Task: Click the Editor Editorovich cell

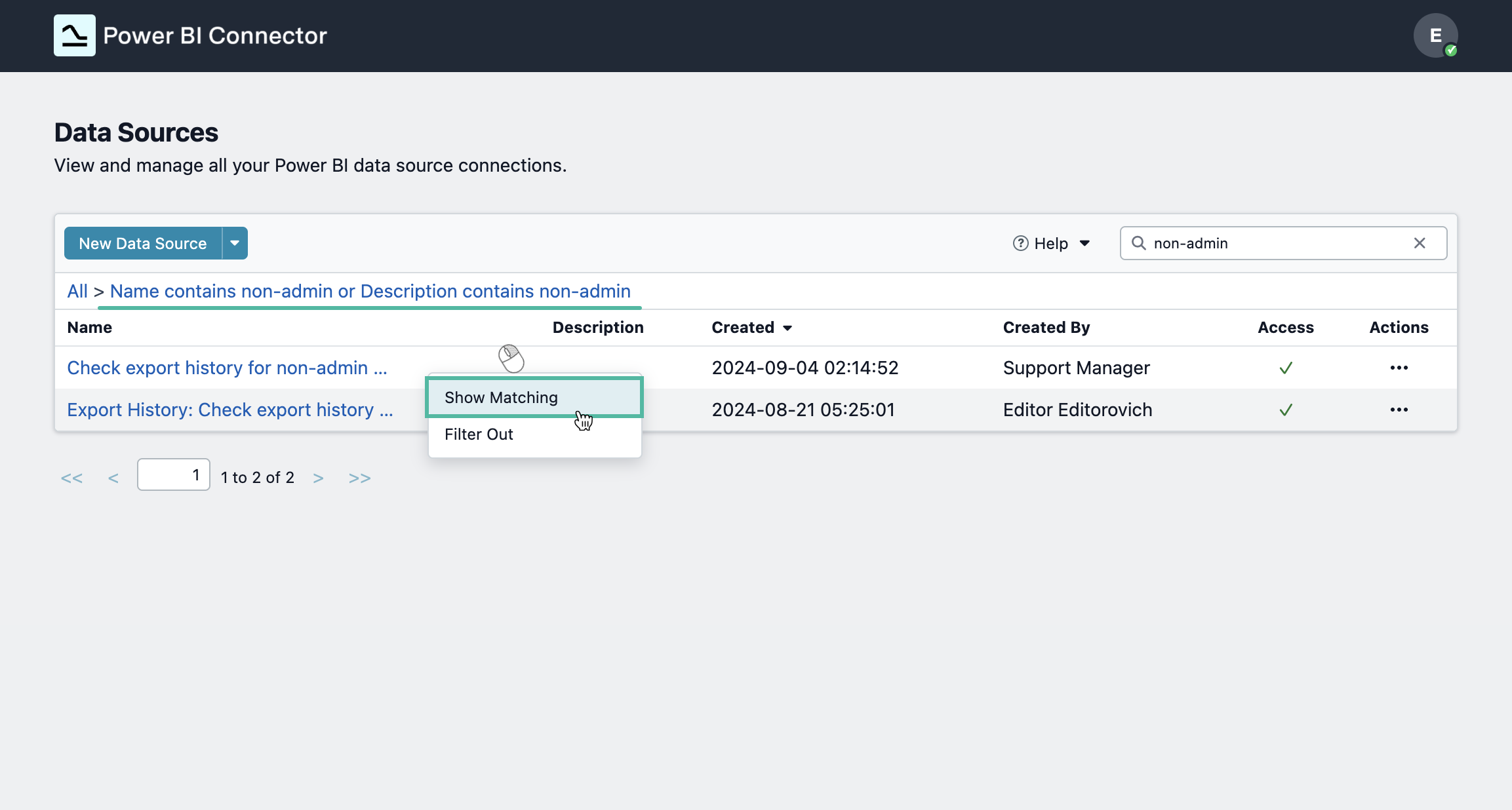Action: (x=1077, y=410)
